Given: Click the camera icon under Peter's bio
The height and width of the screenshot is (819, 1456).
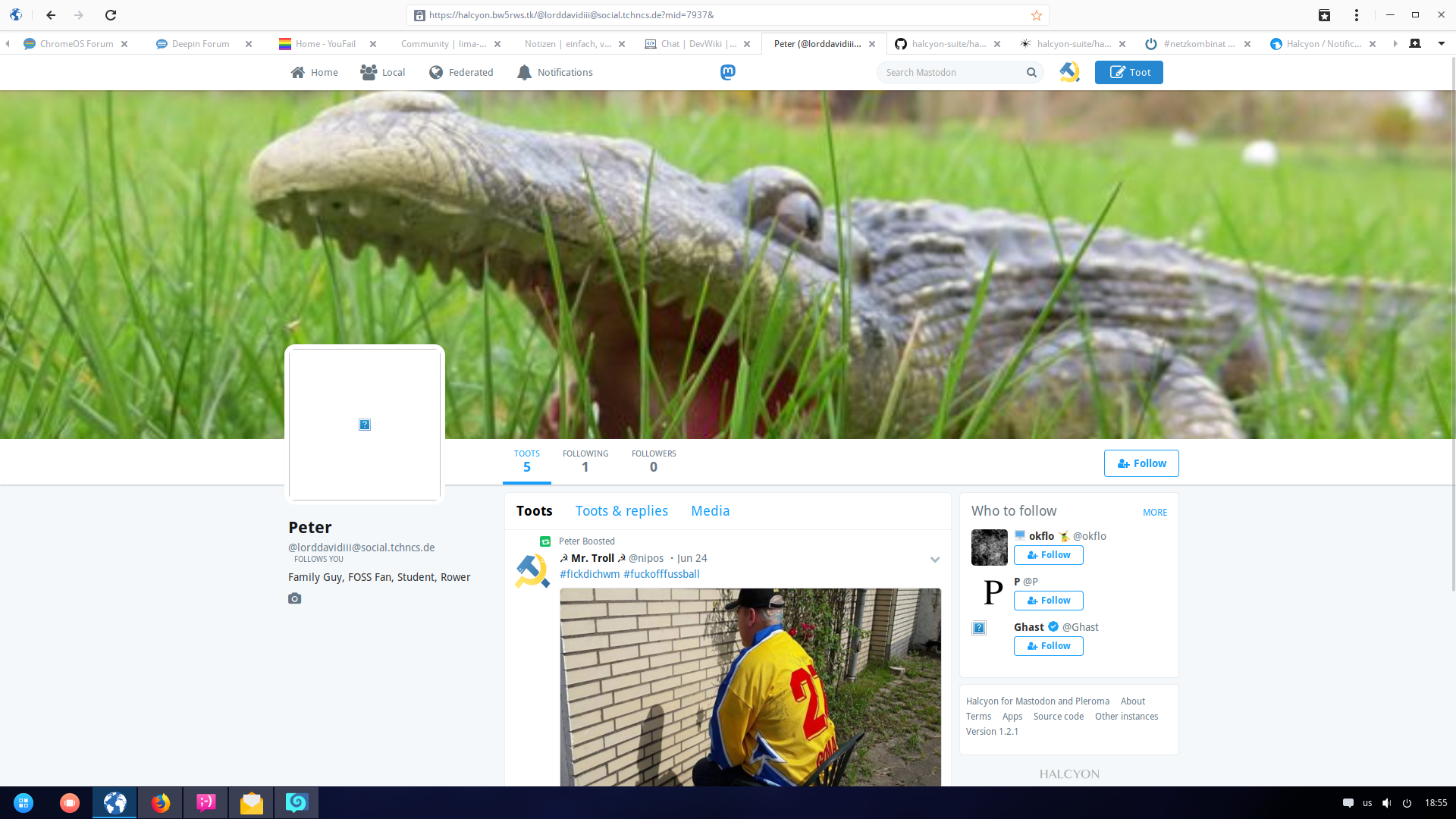Looking at the screenshot, I should (295, 599).
